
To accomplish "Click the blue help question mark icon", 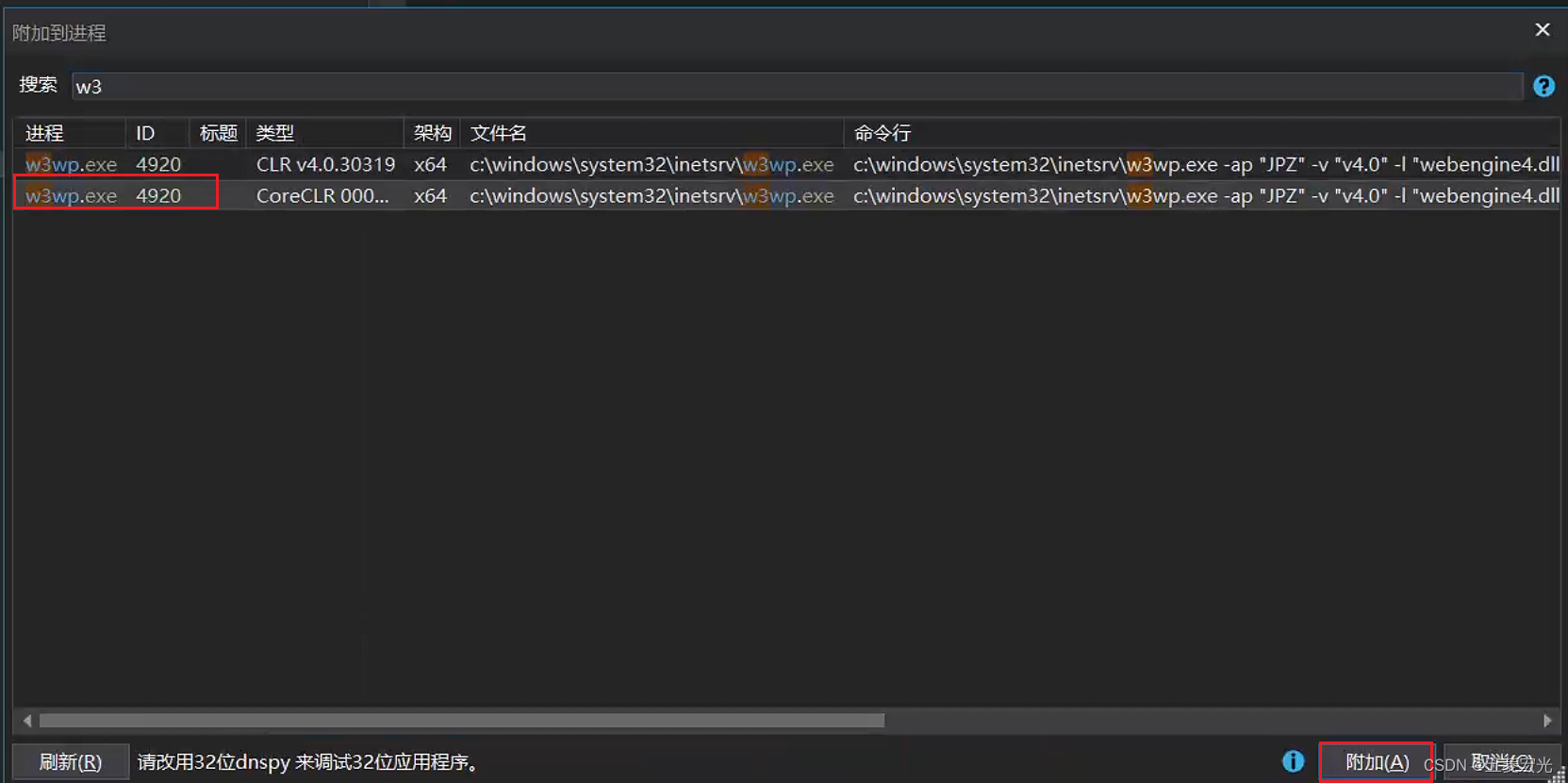I will pyautogui.click(x=1543, y=87).
